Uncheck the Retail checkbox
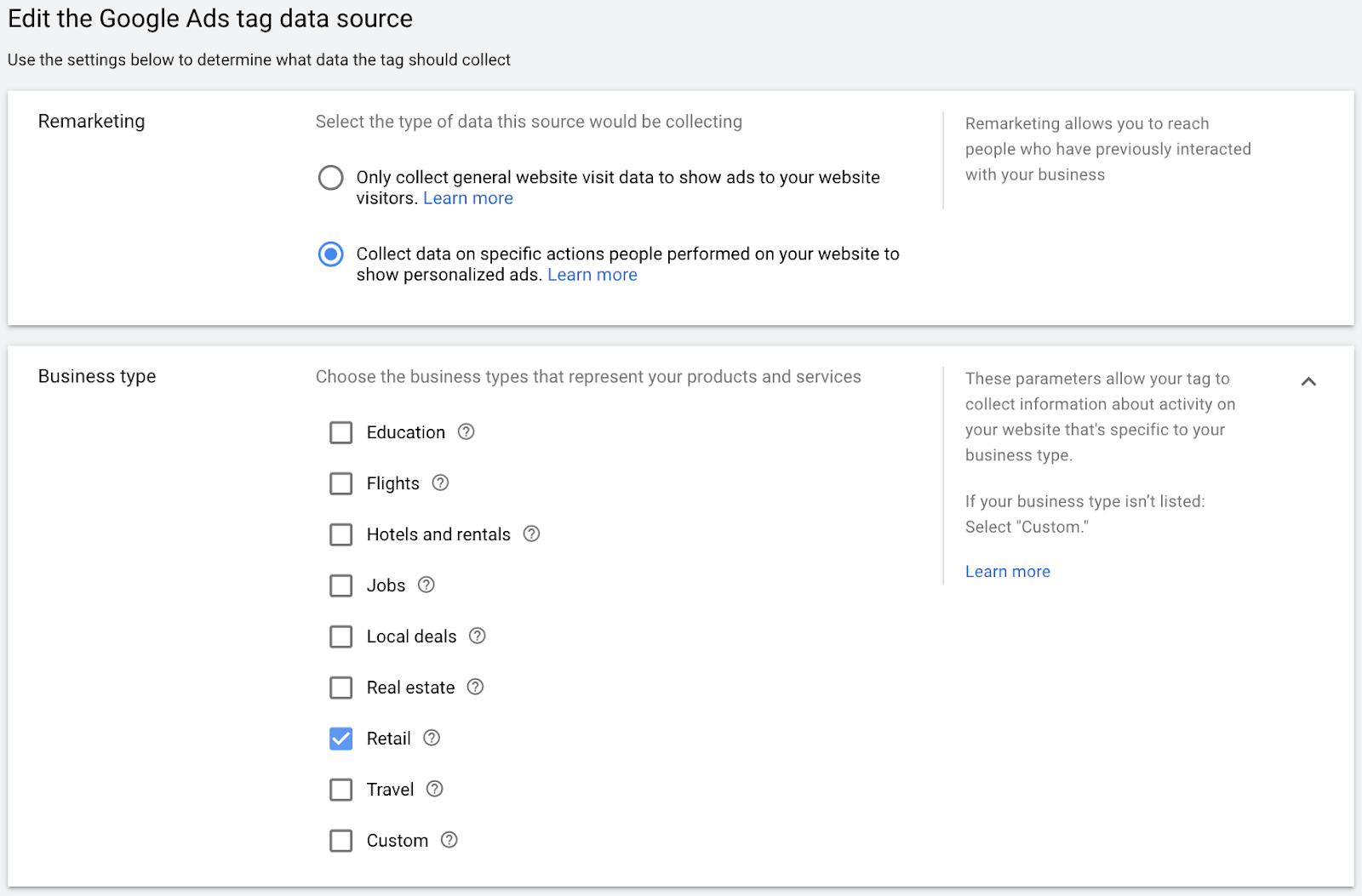1362x896 pixels. (340, 739)
